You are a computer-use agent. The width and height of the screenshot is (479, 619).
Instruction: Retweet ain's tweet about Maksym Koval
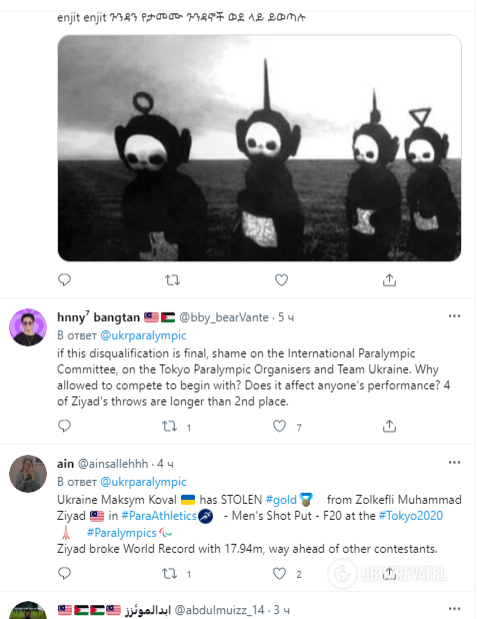pyautogui.click(x=170, y=574)
